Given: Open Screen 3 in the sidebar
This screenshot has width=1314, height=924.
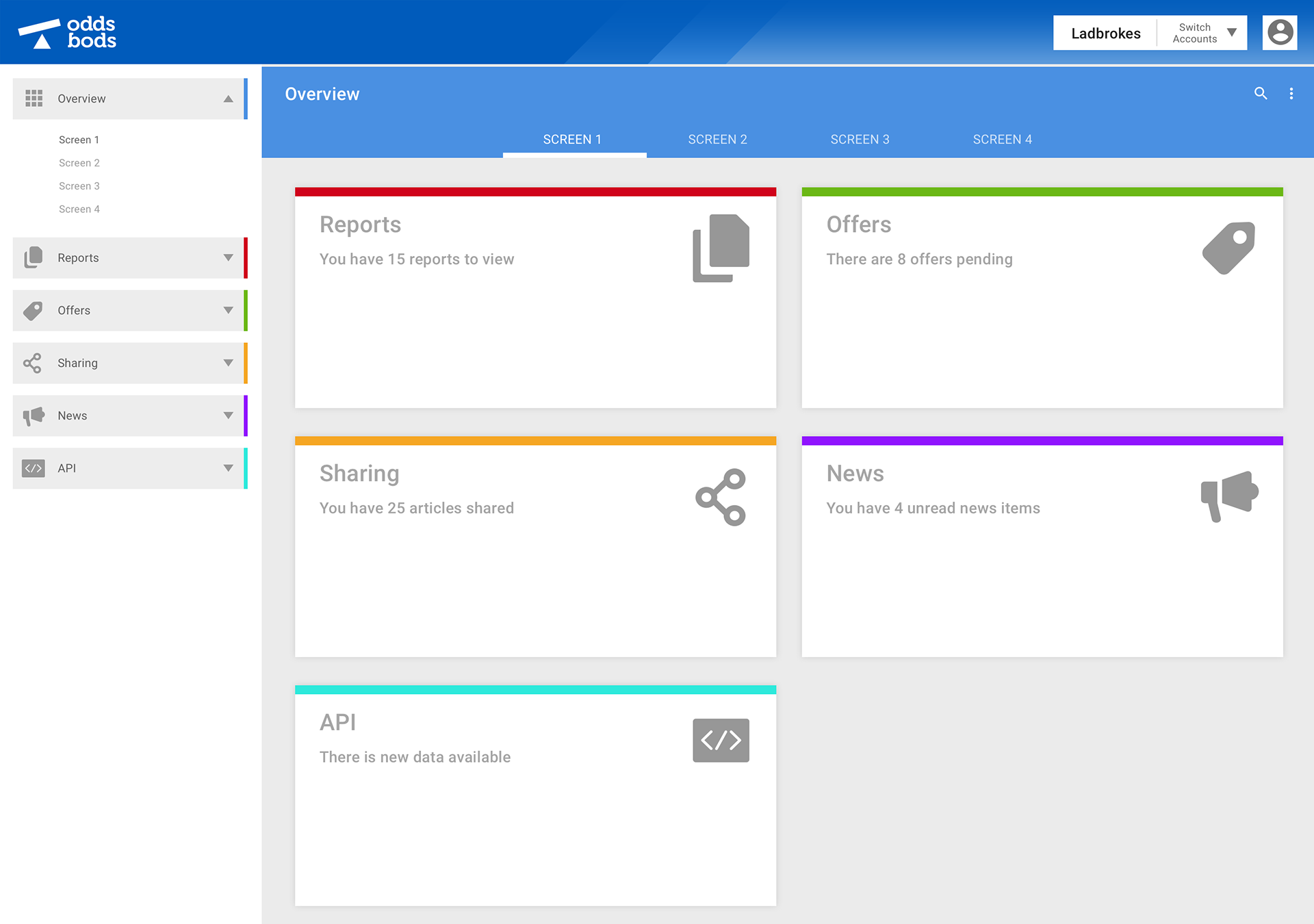Looking at the screenshot, I should click(x=79, y=186).
